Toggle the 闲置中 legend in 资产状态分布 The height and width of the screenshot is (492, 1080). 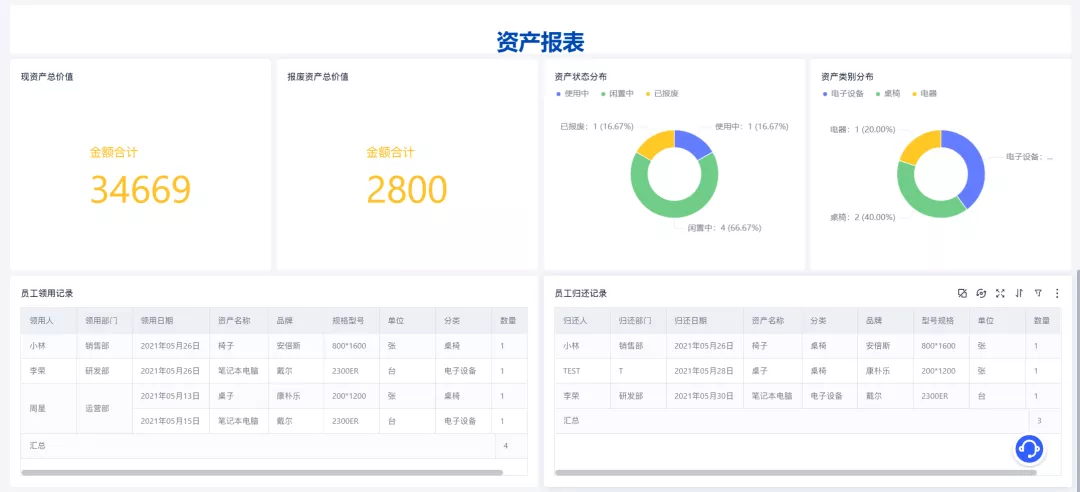pyautogui.click(x=616, y=94)
